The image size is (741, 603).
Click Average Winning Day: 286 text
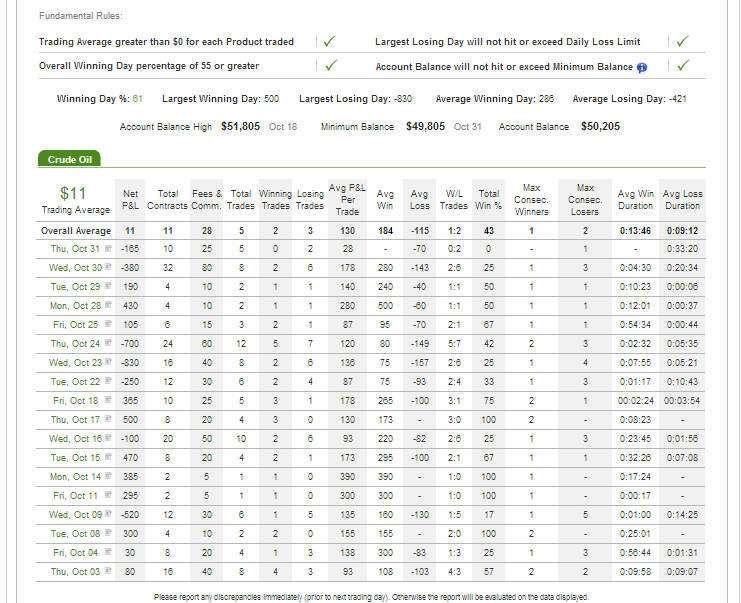coord(495,99)
